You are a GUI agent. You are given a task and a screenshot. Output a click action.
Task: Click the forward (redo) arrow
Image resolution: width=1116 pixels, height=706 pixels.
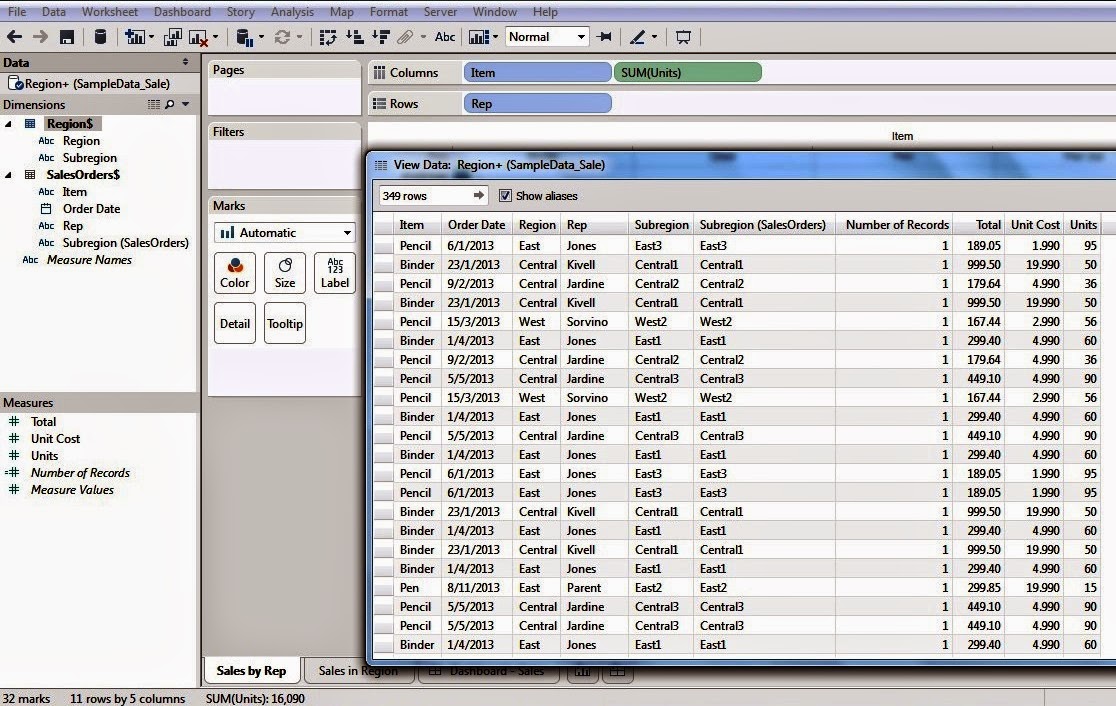[40, 37]
